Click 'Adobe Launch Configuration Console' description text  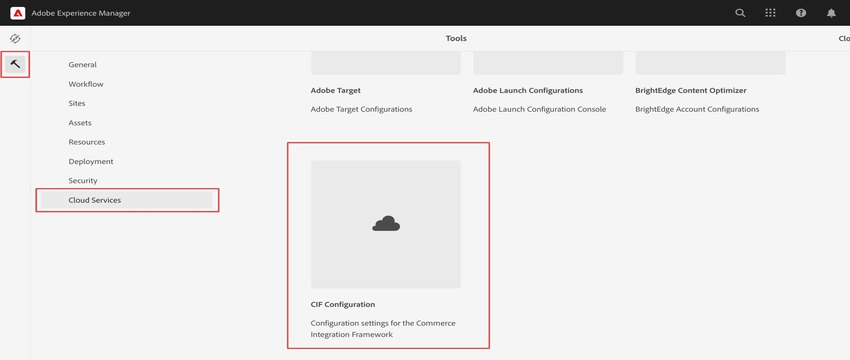tap(539, 110)
